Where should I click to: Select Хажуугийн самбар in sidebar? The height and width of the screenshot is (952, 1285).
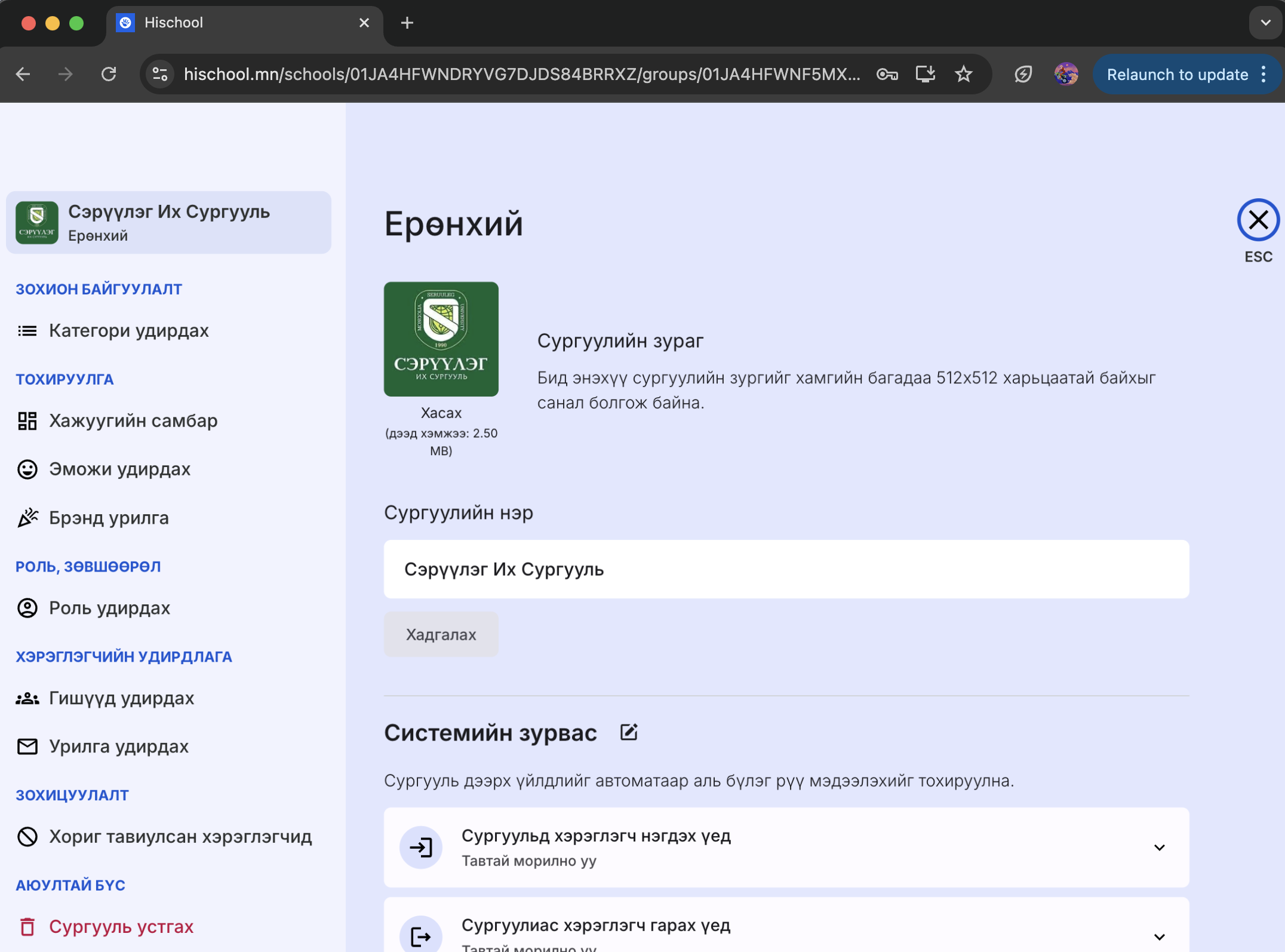coord(133,420)
